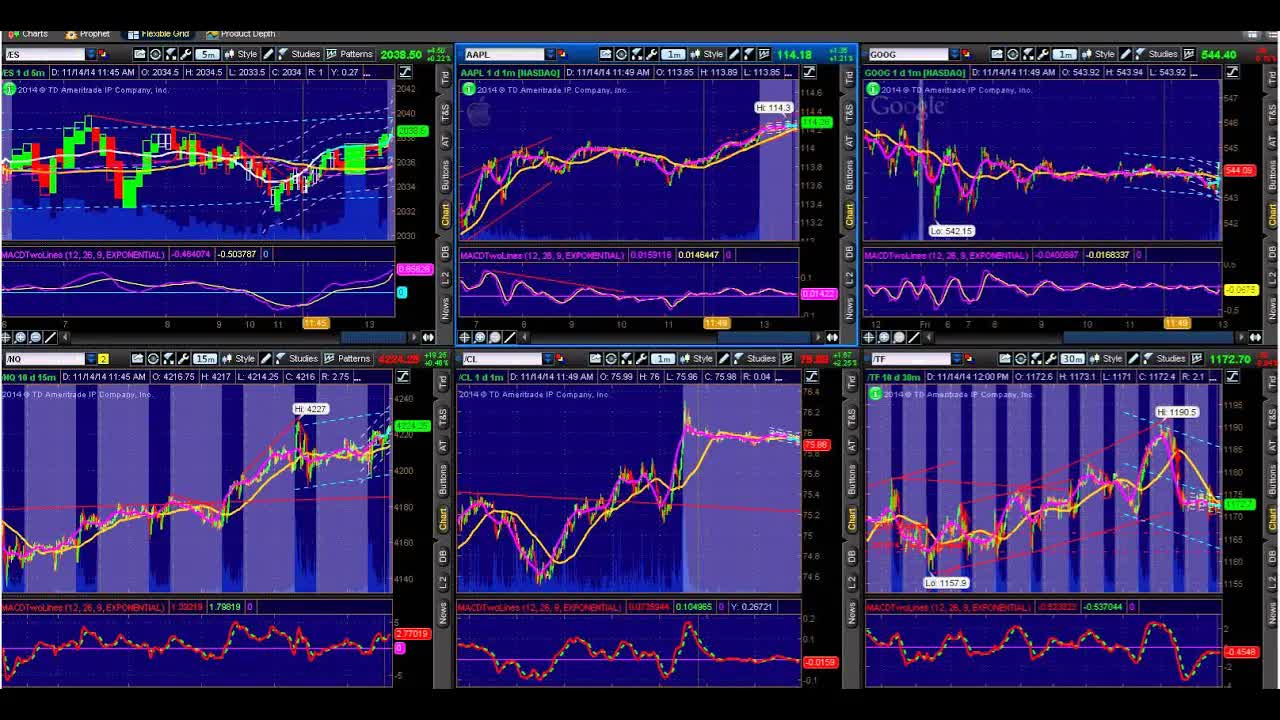Change the 1m timeframe on AAPL chart

674,54
